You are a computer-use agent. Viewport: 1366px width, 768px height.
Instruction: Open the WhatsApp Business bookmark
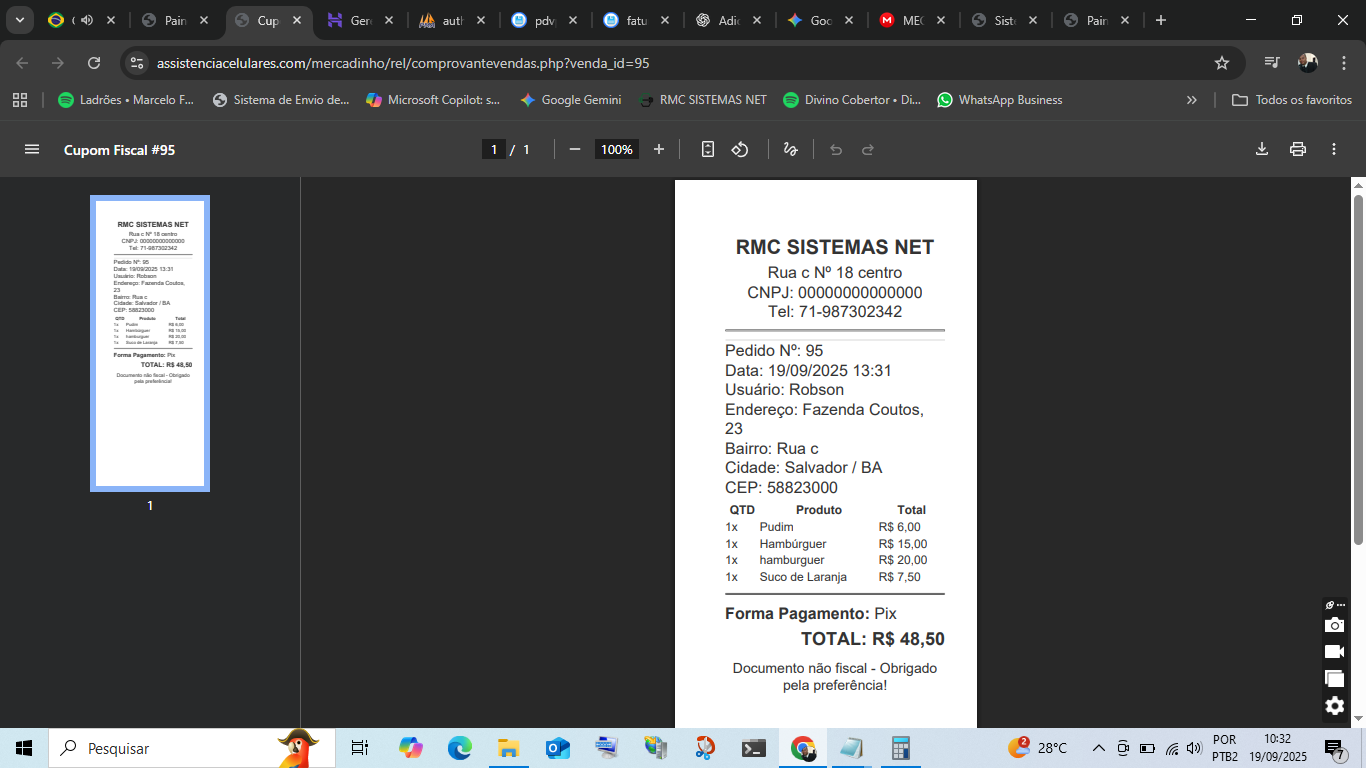[x=999, y=100]
